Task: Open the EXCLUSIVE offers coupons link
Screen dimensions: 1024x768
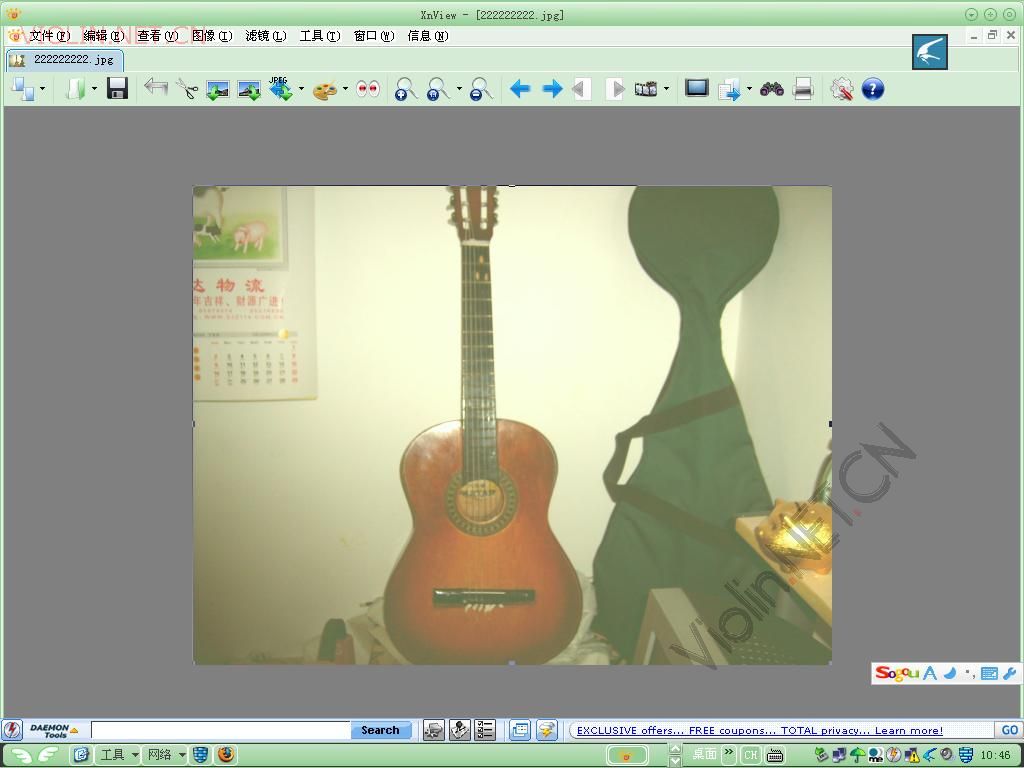Action: pyautogui.click(x=760, y=730)
